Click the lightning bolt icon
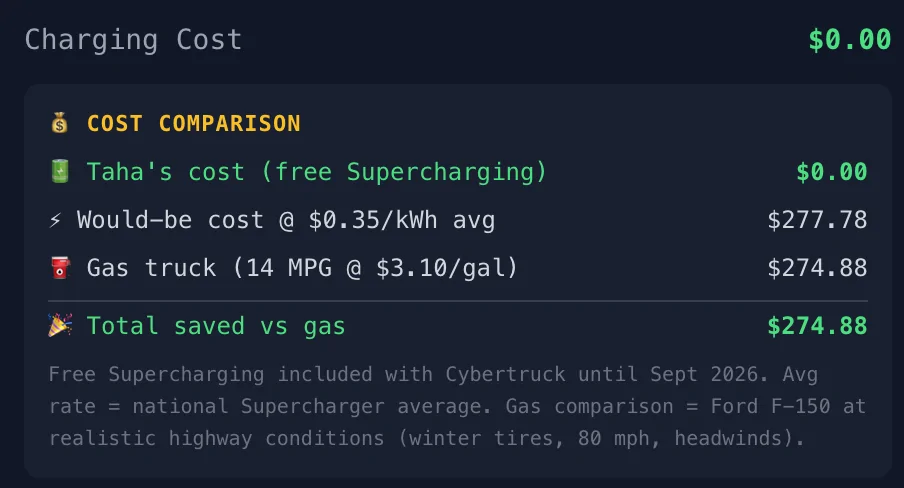The image size is (904, 488). click(55, 220)
